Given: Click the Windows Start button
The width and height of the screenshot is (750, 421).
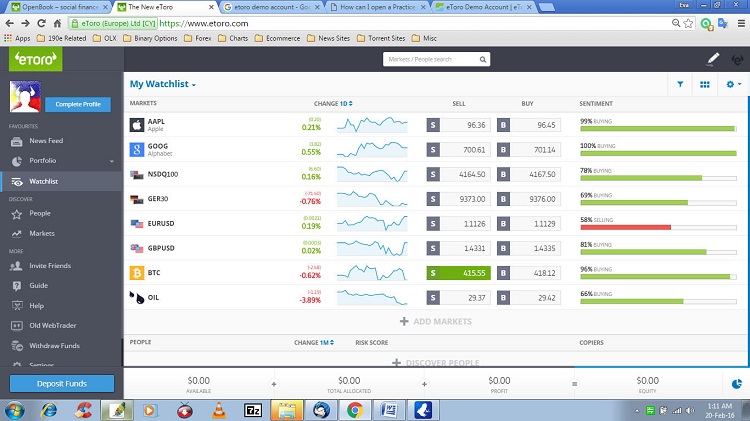Looking at the screenshot, I should pos(14,410).
